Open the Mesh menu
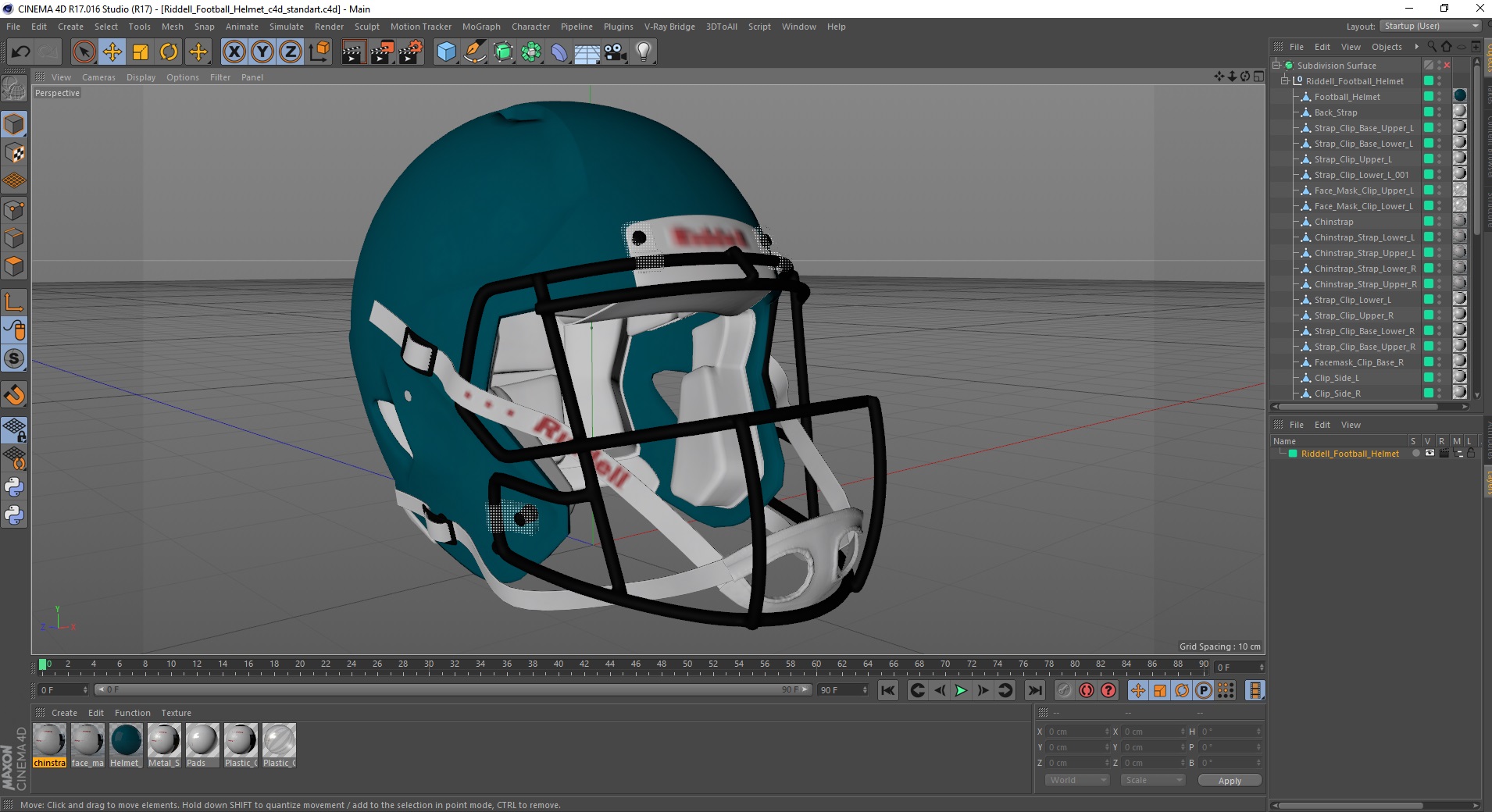1492x812 pixels. click(172, 27)
